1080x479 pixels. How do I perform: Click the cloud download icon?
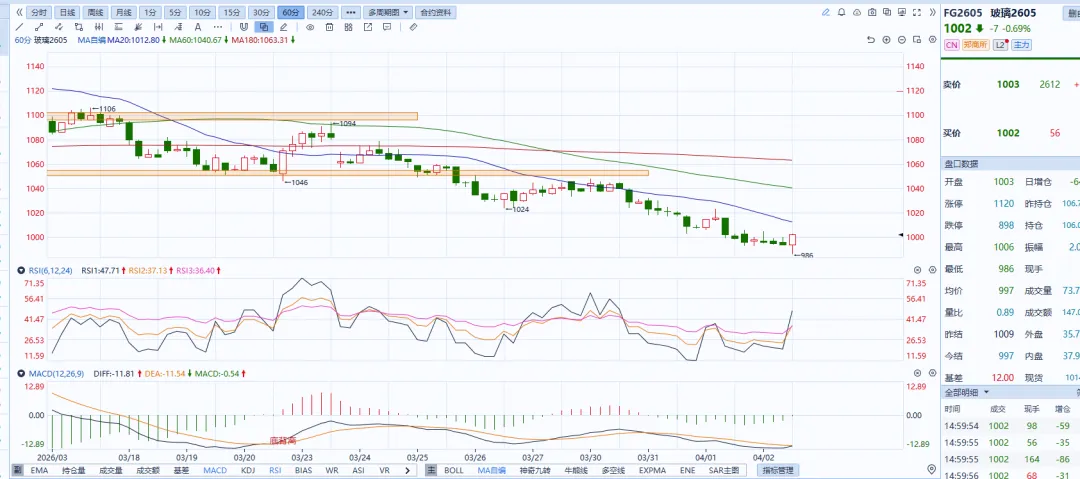pyautogui.click(x=857, y=12)
